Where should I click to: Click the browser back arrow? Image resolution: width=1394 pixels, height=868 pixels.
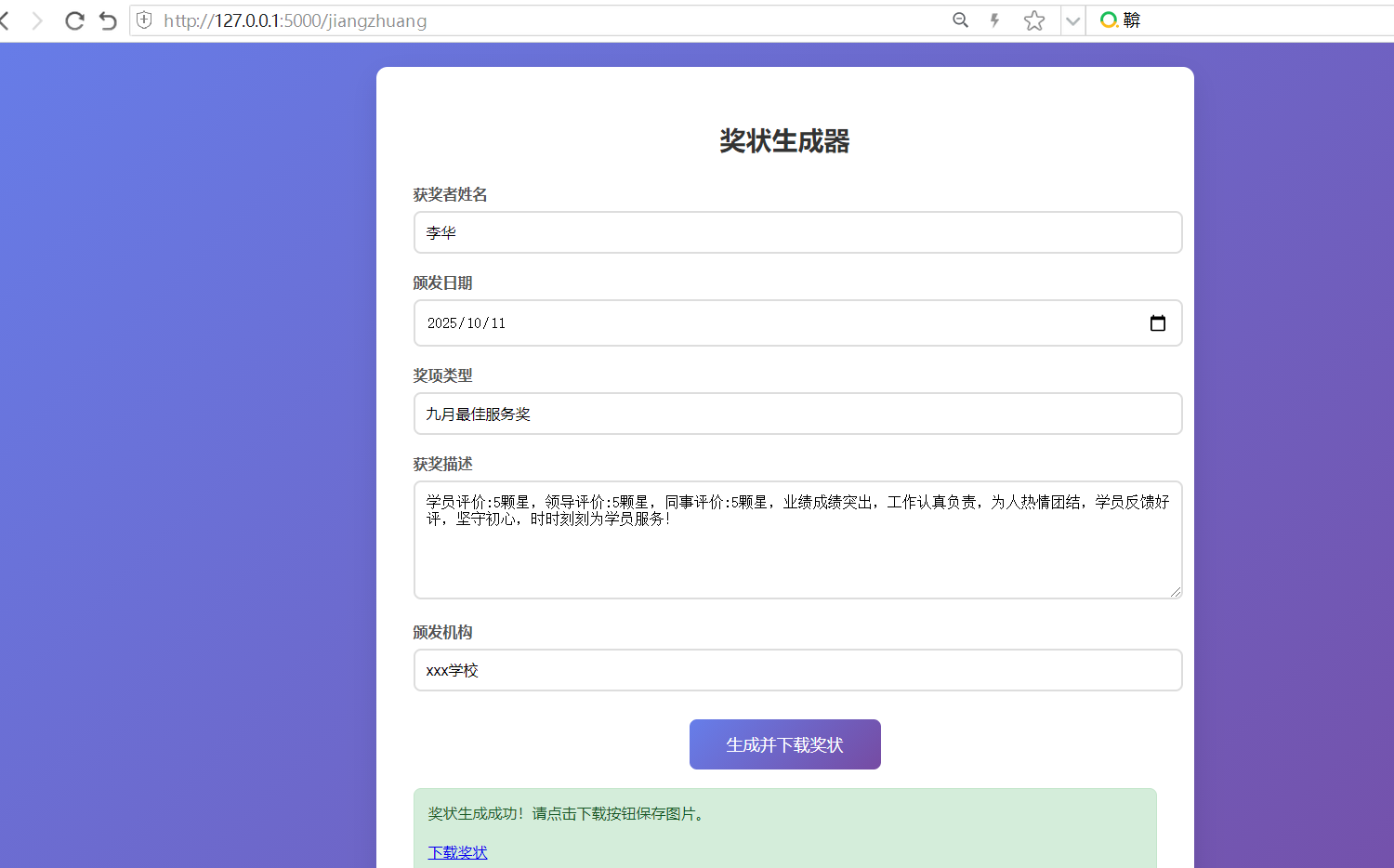(5, 20)
